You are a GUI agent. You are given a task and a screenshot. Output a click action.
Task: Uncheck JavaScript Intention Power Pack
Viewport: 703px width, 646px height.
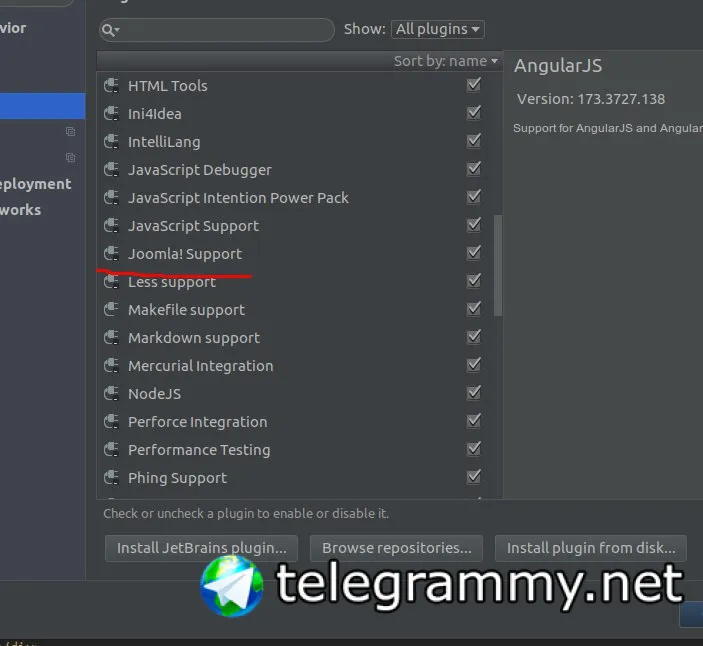coord(473,197)
